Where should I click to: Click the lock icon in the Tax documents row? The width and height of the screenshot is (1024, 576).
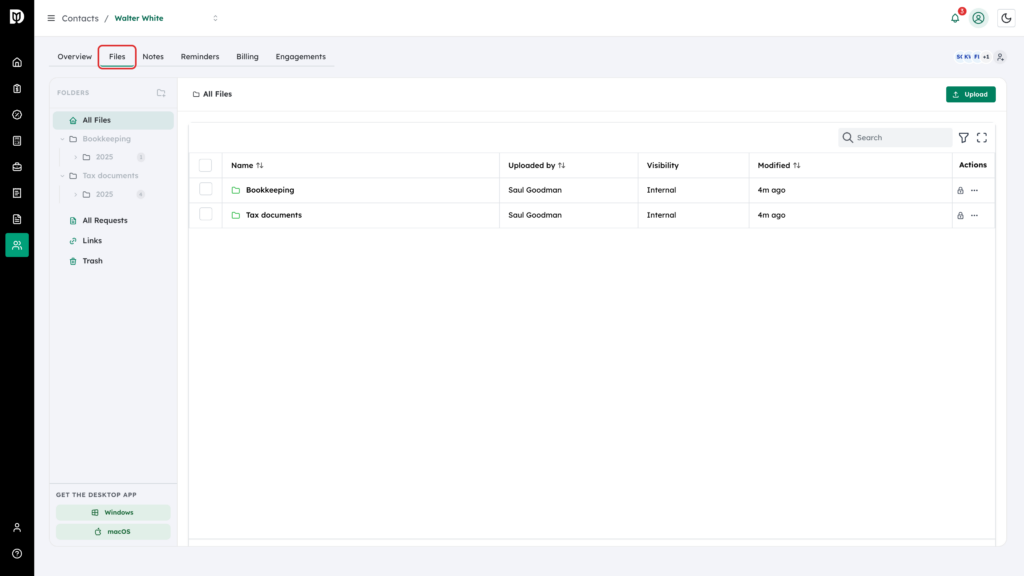[x=960, y=216]
